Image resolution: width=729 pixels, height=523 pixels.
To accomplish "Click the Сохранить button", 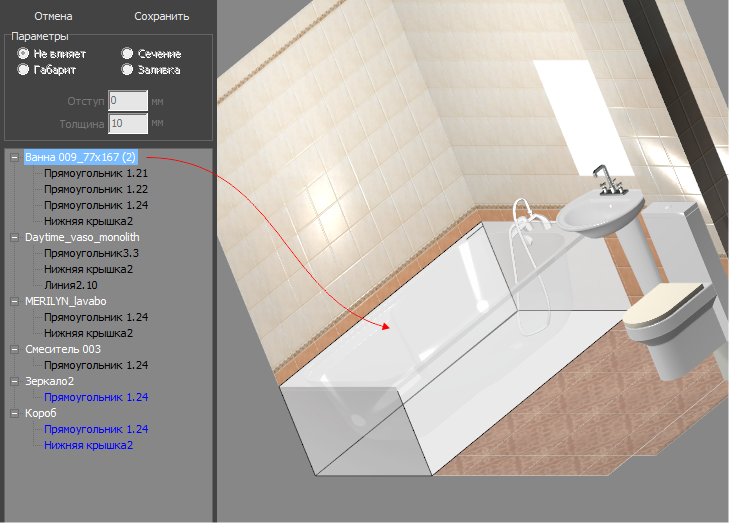I will pyautogui.click(x=161, y=17).
